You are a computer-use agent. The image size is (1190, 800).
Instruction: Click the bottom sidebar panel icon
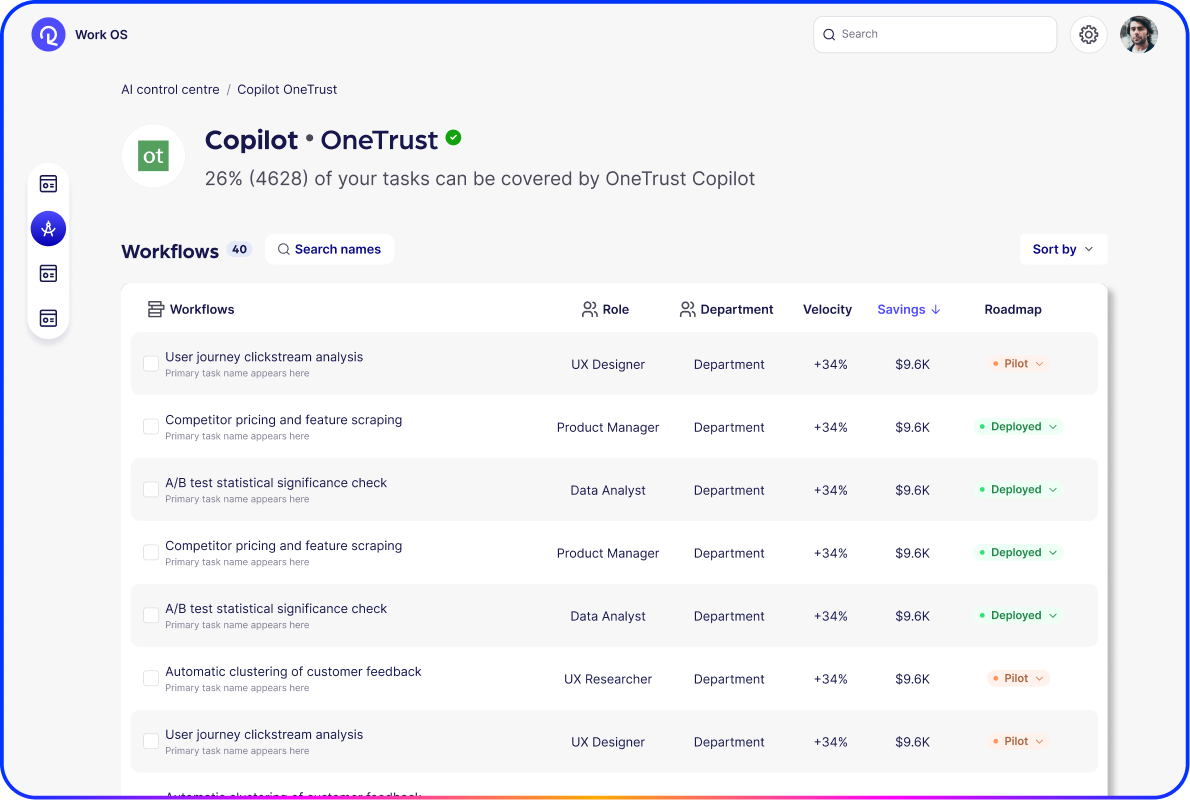(x=48, y=318)
